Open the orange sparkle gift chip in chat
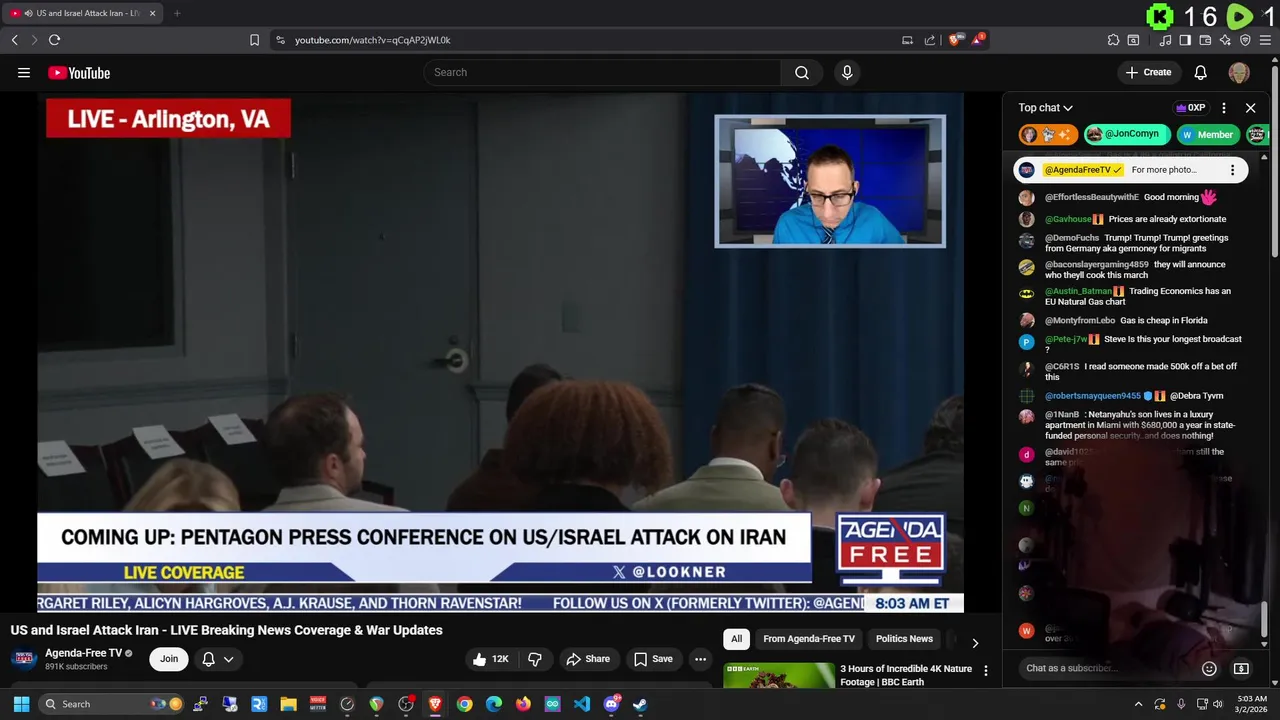Screen dimensions: 1280x720 click(x=1048, y=134)
